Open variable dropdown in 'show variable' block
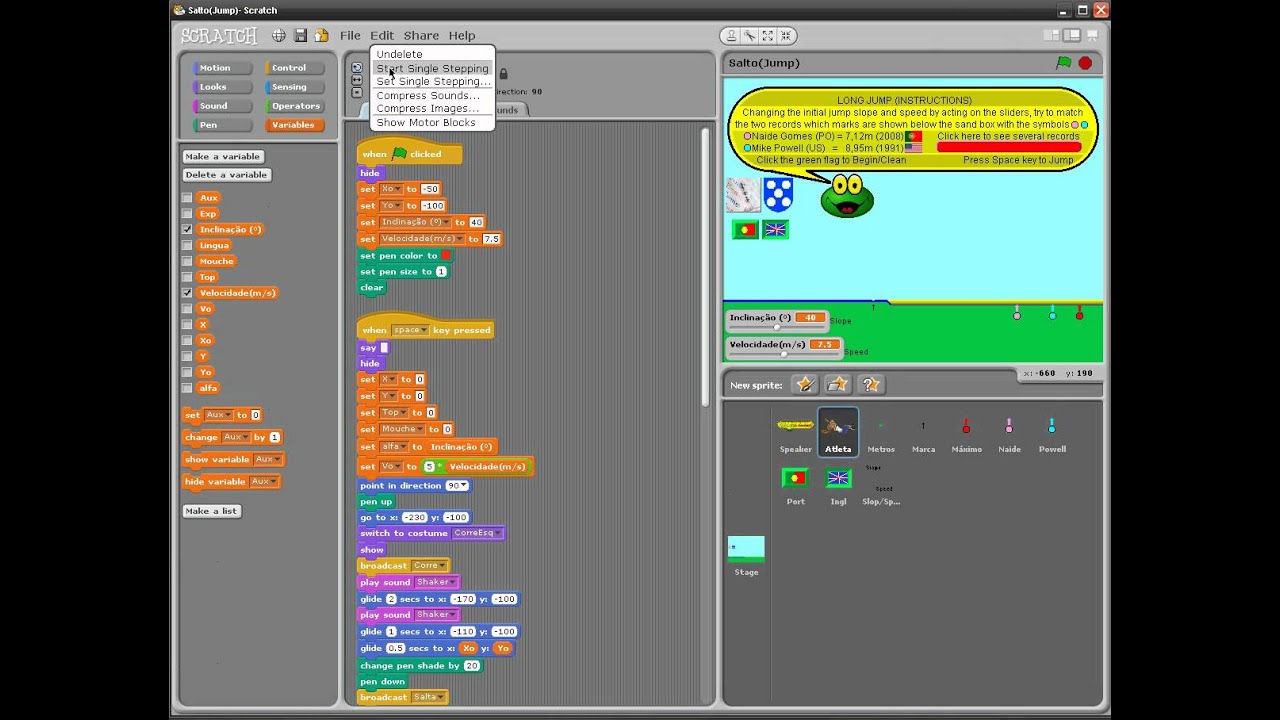Screen dimensions: 1280x720 click(x=267, y=460)
